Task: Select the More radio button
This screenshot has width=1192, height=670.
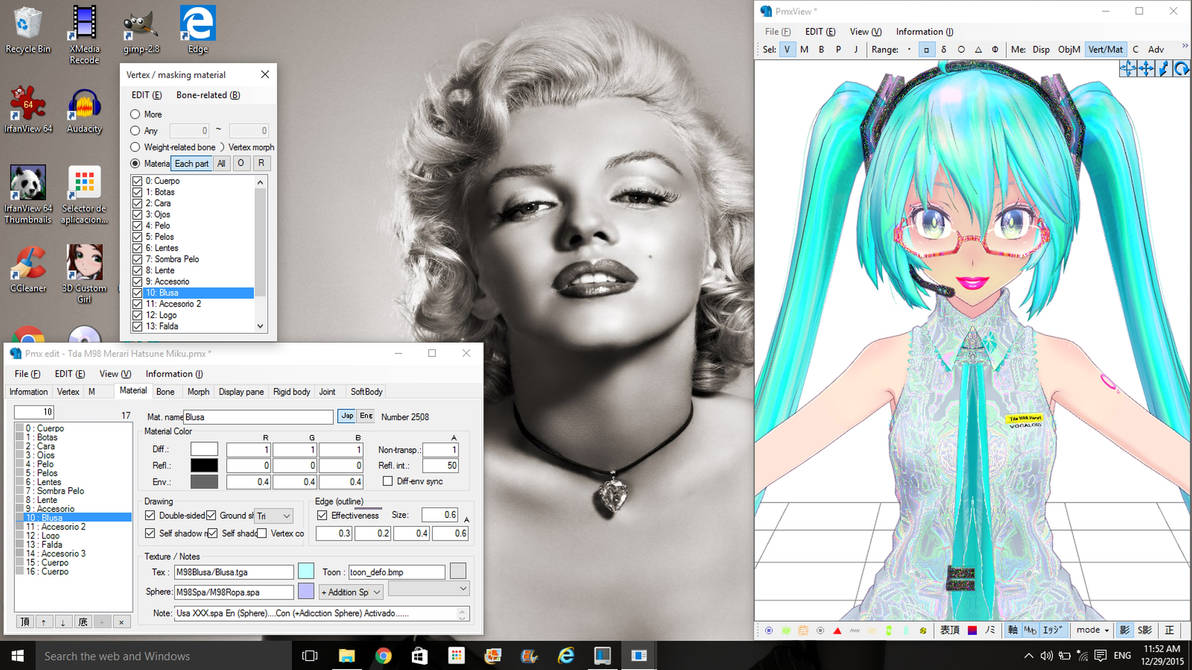Action: pos(135,114)
